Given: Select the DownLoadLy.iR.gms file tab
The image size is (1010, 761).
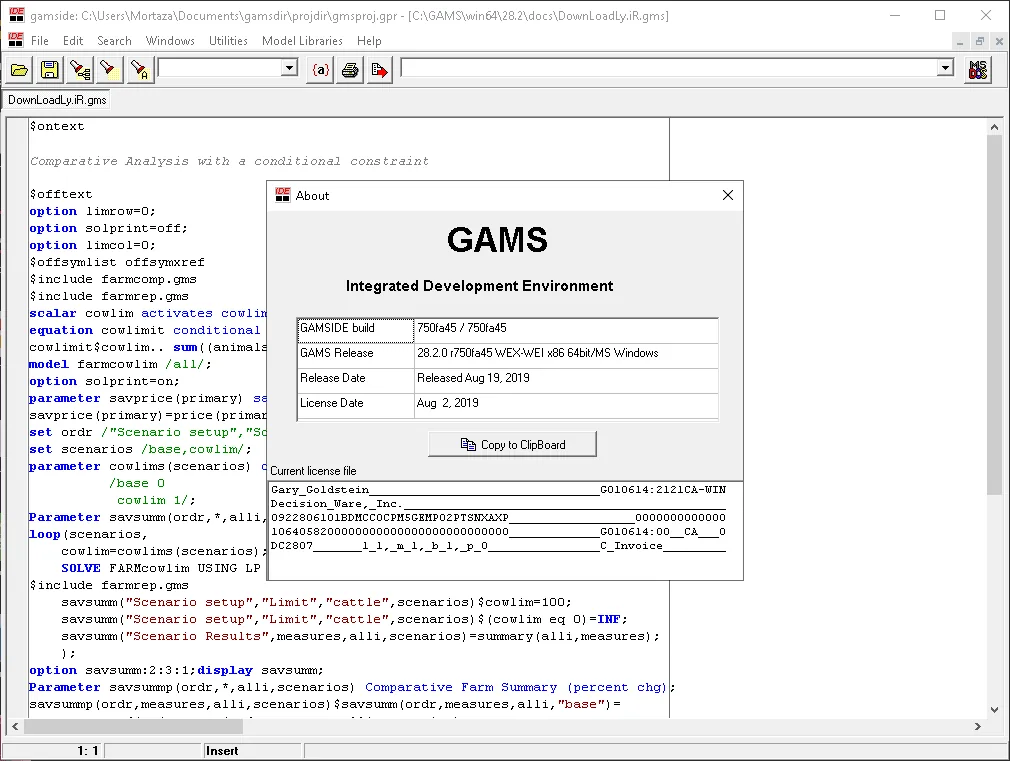Looking at the screenshot, I should 57,100.
